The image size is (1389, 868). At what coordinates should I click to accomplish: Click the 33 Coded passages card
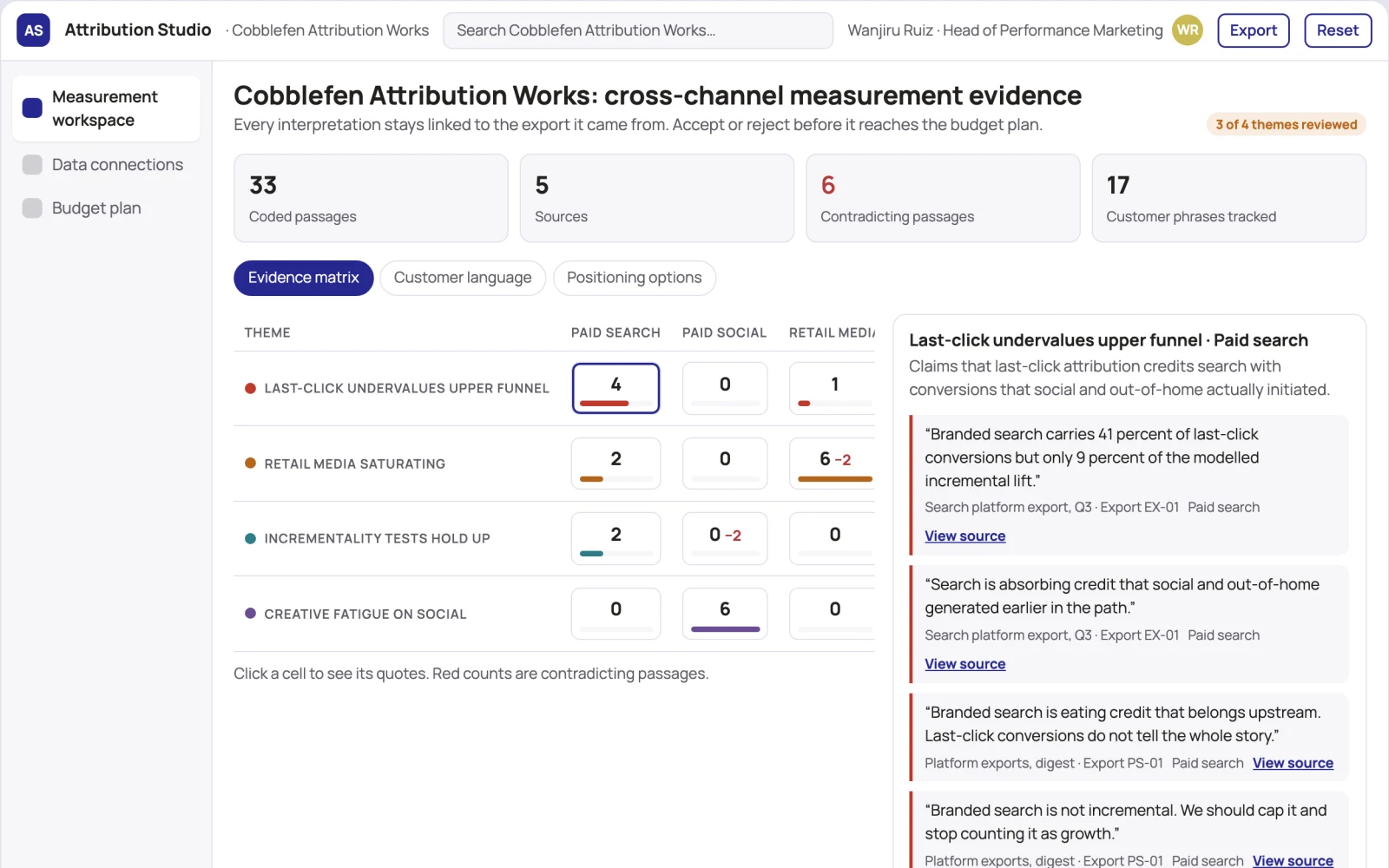pos(371,198)
